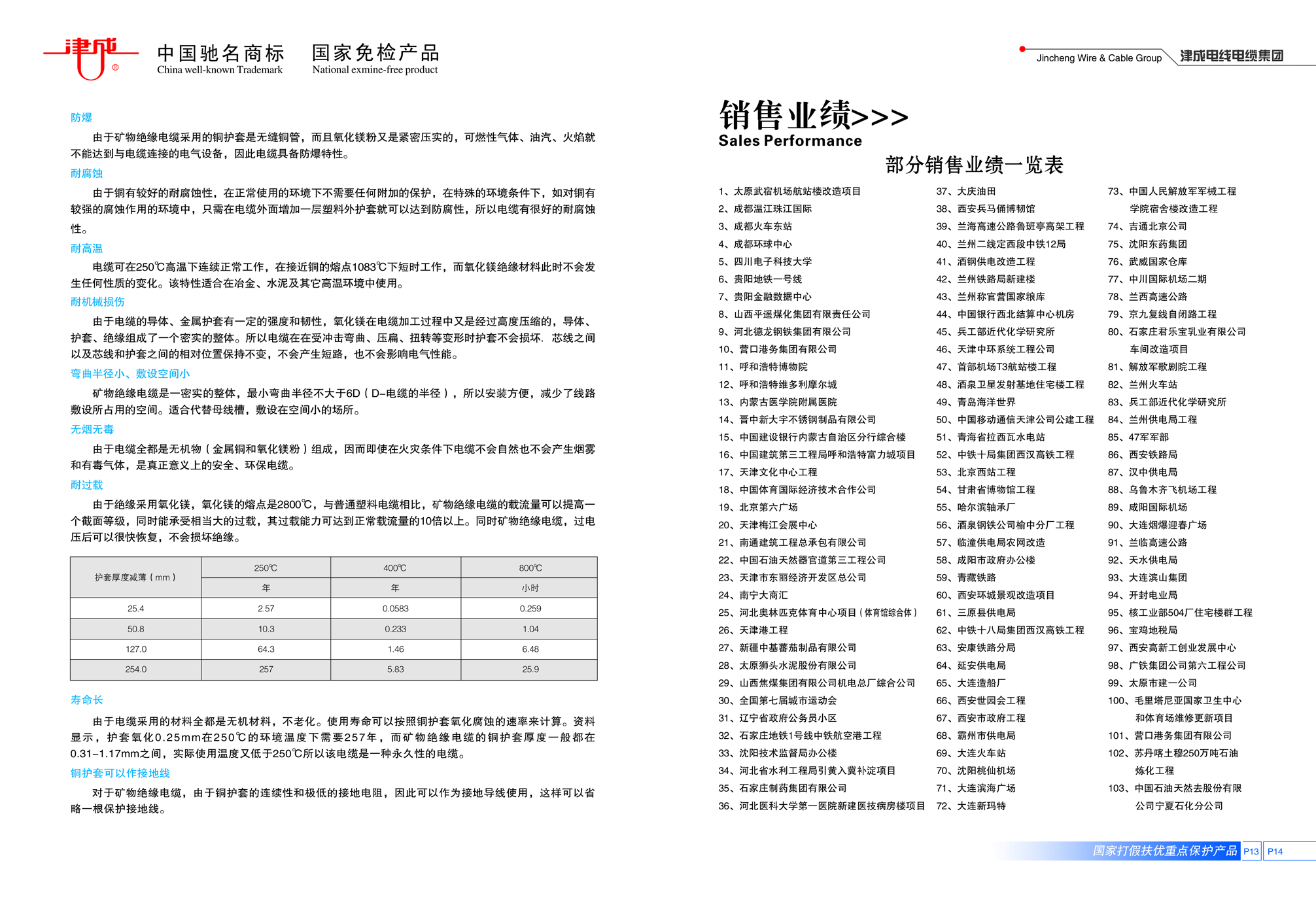Click the 津成电线电缆集团 brand logo text
Image resolution: width=1316 pixels, height=899 pixels.
click(x=1232, y=56)
